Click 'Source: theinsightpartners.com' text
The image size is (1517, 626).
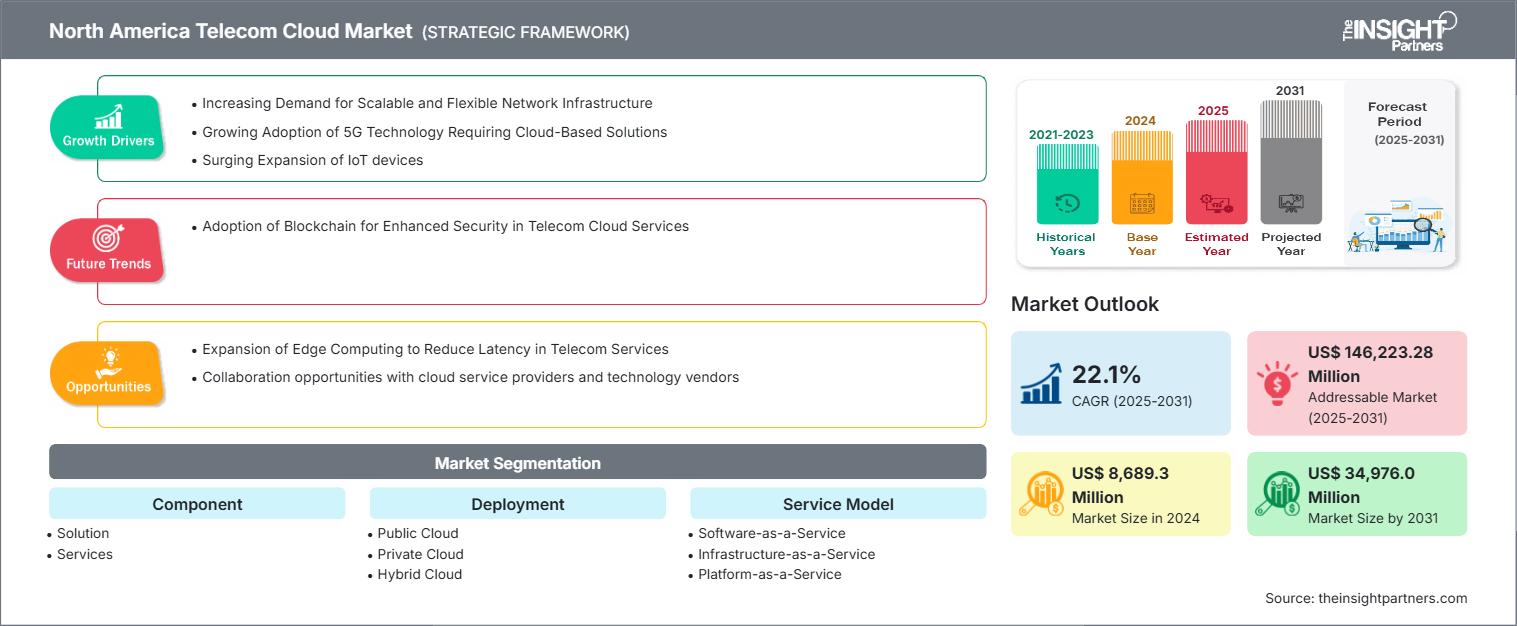click(x=1366, y=598)
